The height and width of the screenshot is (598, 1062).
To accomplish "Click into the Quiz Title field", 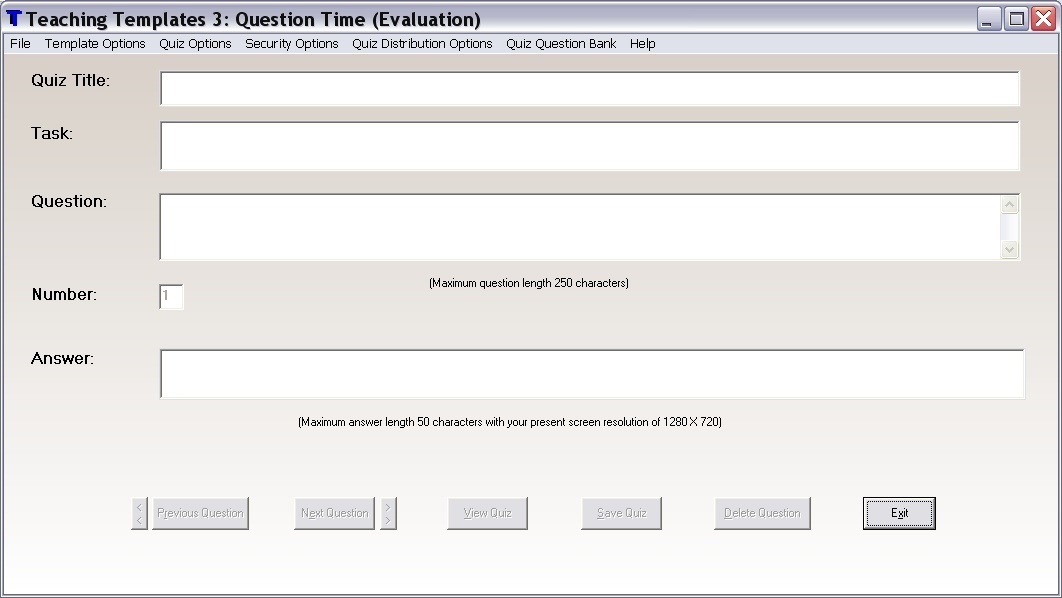I will click(x=589, y=88).
